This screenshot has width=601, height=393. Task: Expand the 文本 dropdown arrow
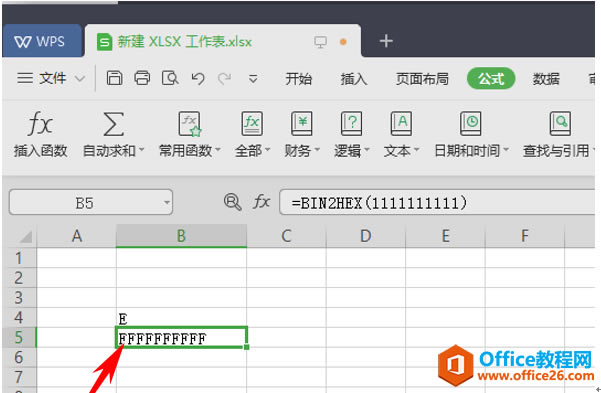417,150
